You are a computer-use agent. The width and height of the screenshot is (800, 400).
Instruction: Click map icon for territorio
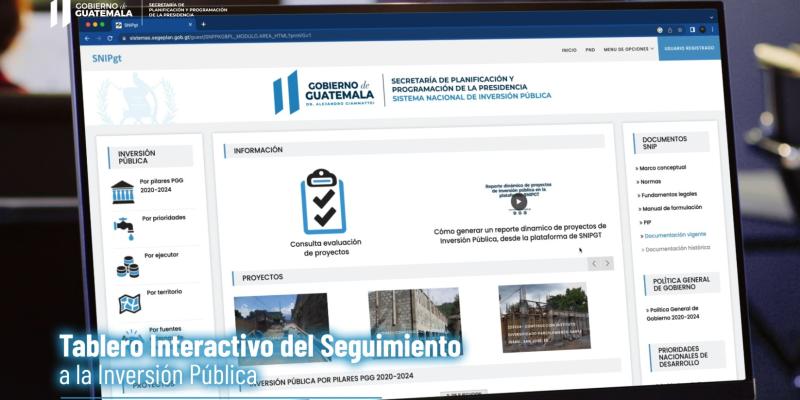coord(130,304)
